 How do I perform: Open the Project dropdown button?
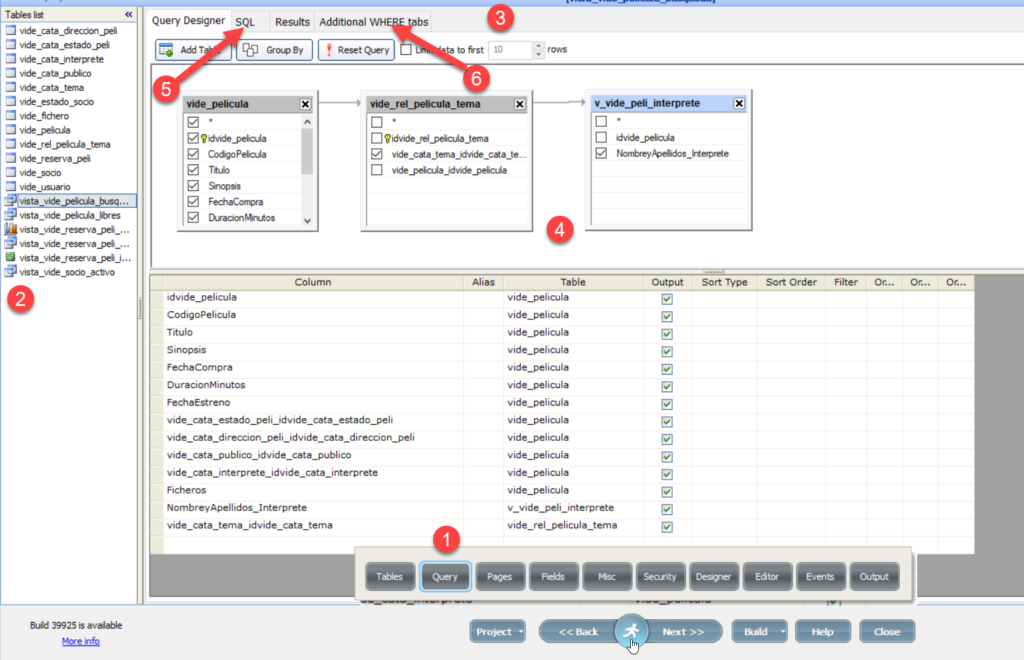click(x=498, y=632)
